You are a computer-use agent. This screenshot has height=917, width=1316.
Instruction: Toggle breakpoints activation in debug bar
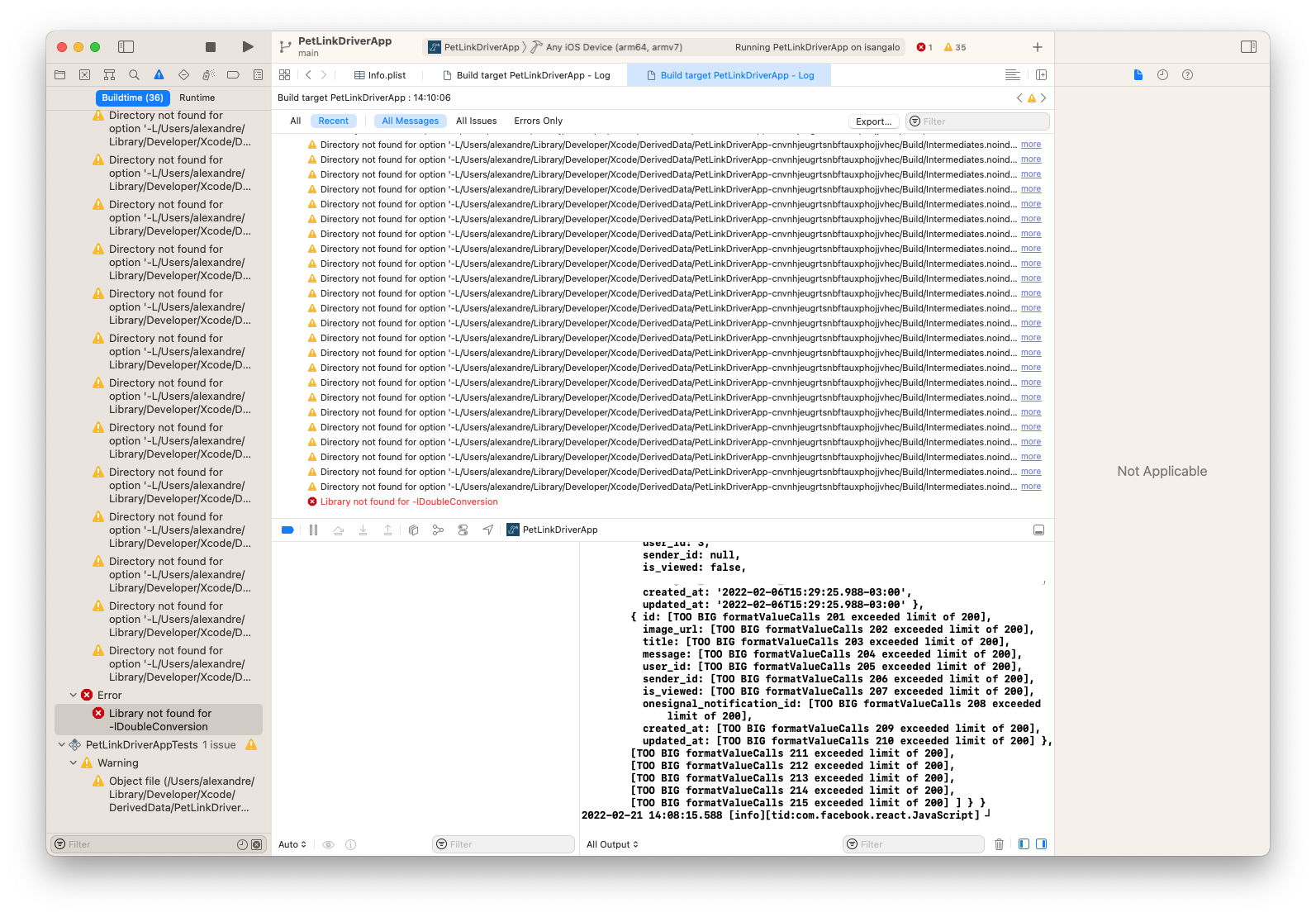click(x=287, y=530)
